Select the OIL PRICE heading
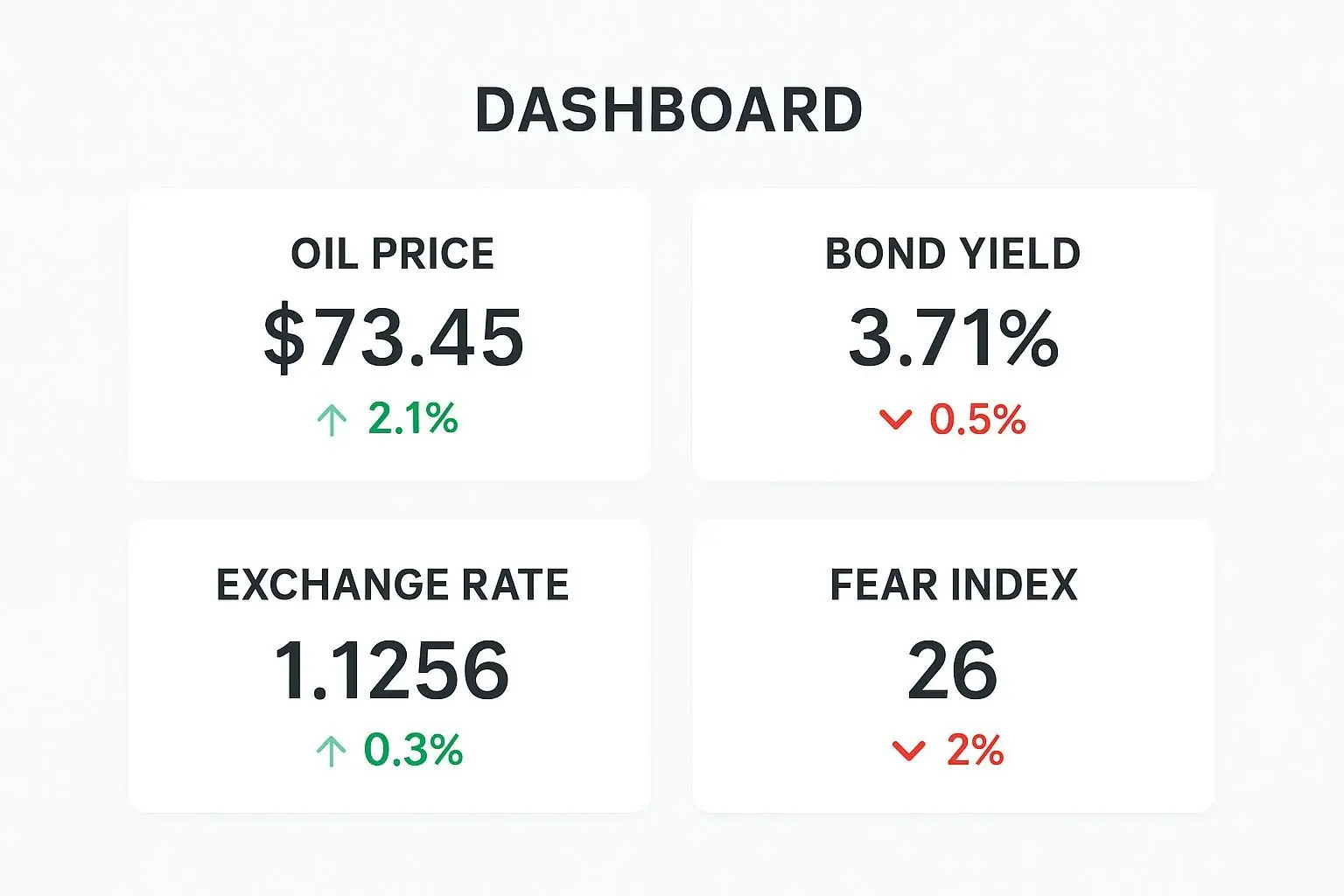1344x896 pixels. point(392,254)
